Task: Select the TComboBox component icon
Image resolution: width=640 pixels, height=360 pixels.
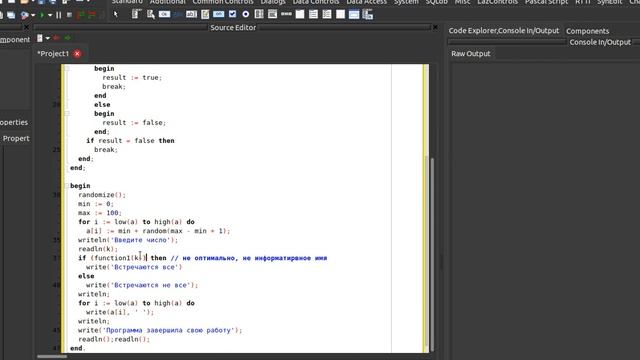Action: tap(273, 14)
